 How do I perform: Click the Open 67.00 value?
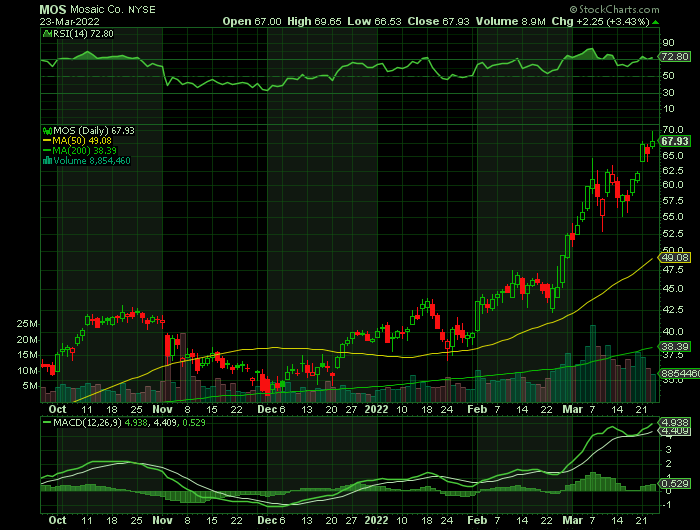(252, 21)
